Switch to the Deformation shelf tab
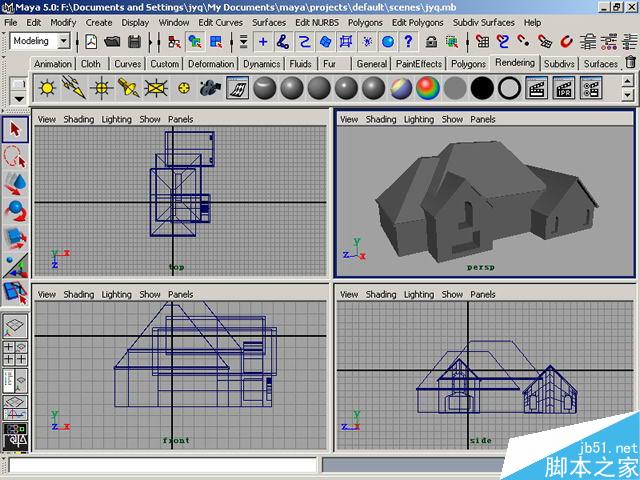 click(x=211, y=64)
